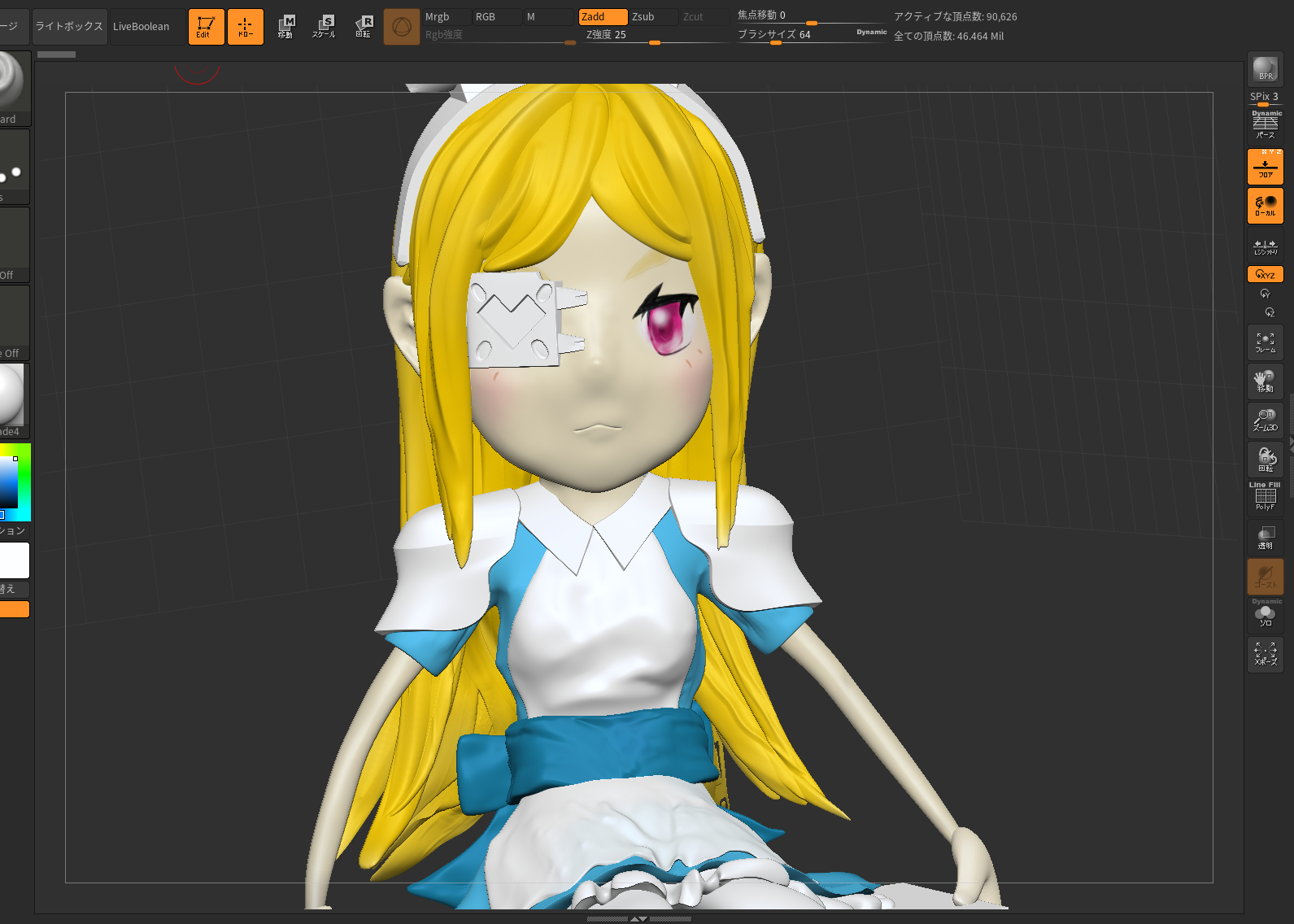Enable M material mode
Viewport: 1294px width, 924px height.
click(x=549, y=17)
